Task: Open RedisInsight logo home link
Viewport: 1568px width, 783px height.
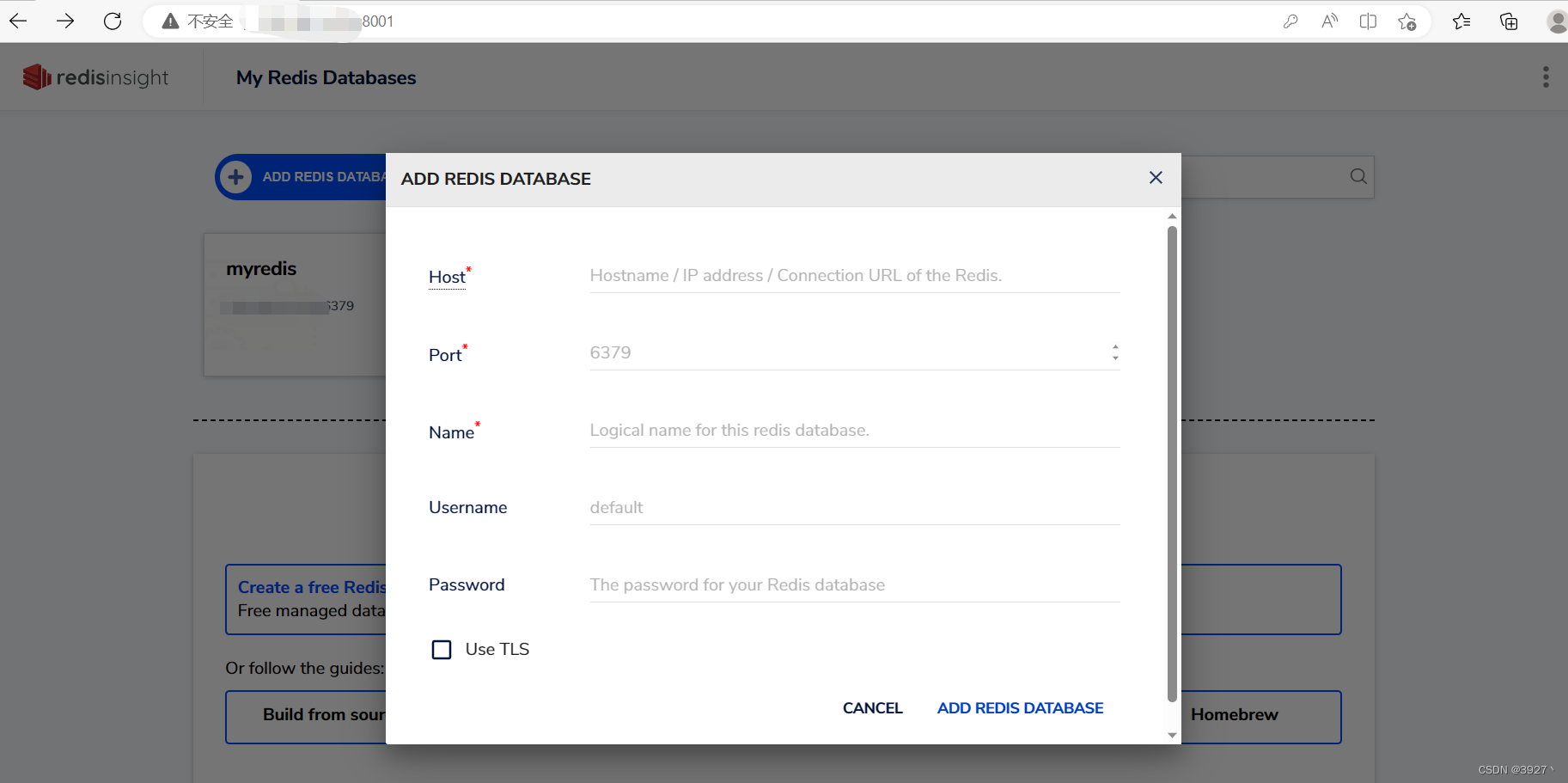Action: 95,77
